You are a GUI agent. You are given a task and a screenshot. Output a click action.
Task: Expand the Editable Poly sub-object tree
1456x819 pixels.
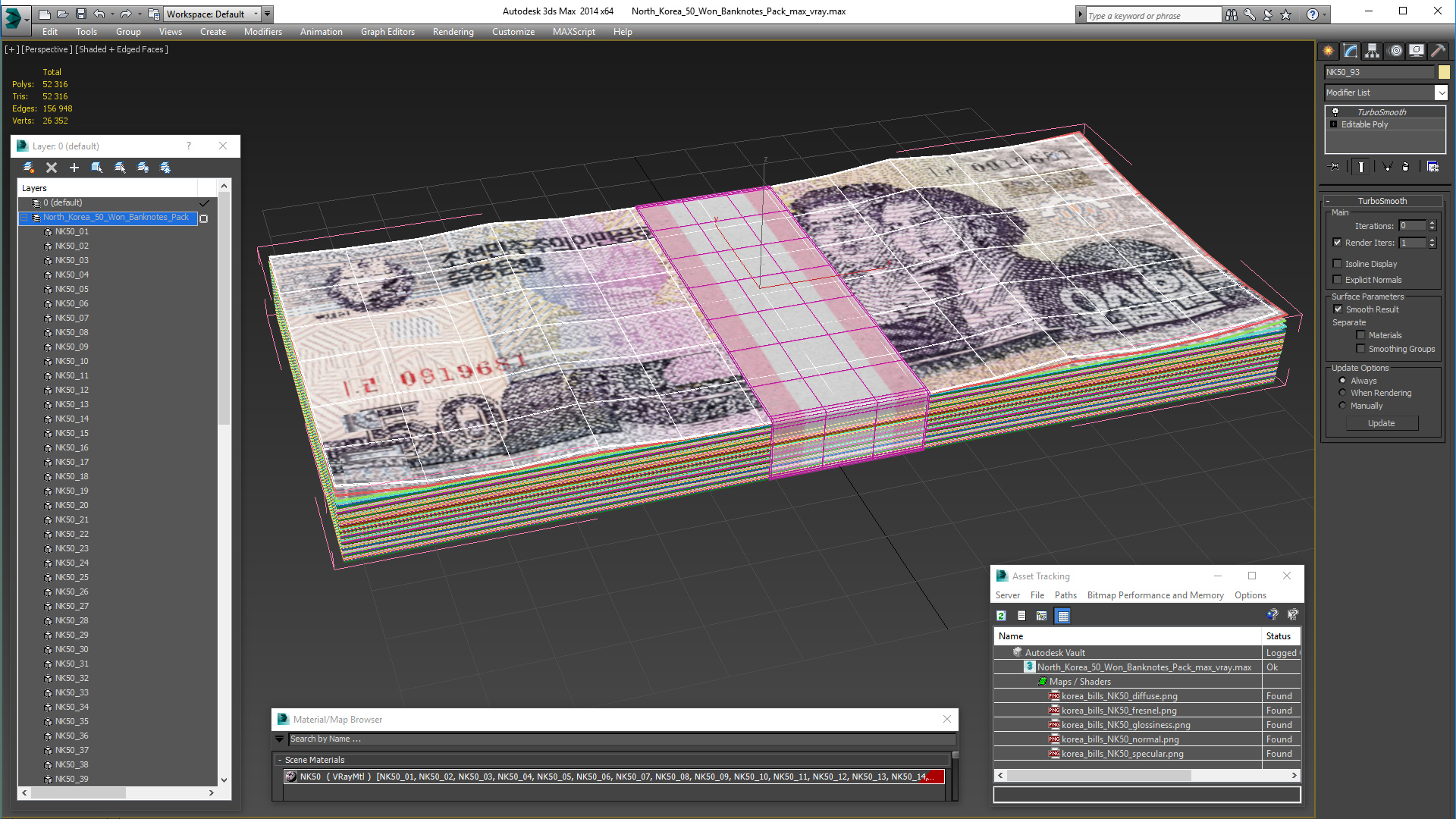point(1334,124)
